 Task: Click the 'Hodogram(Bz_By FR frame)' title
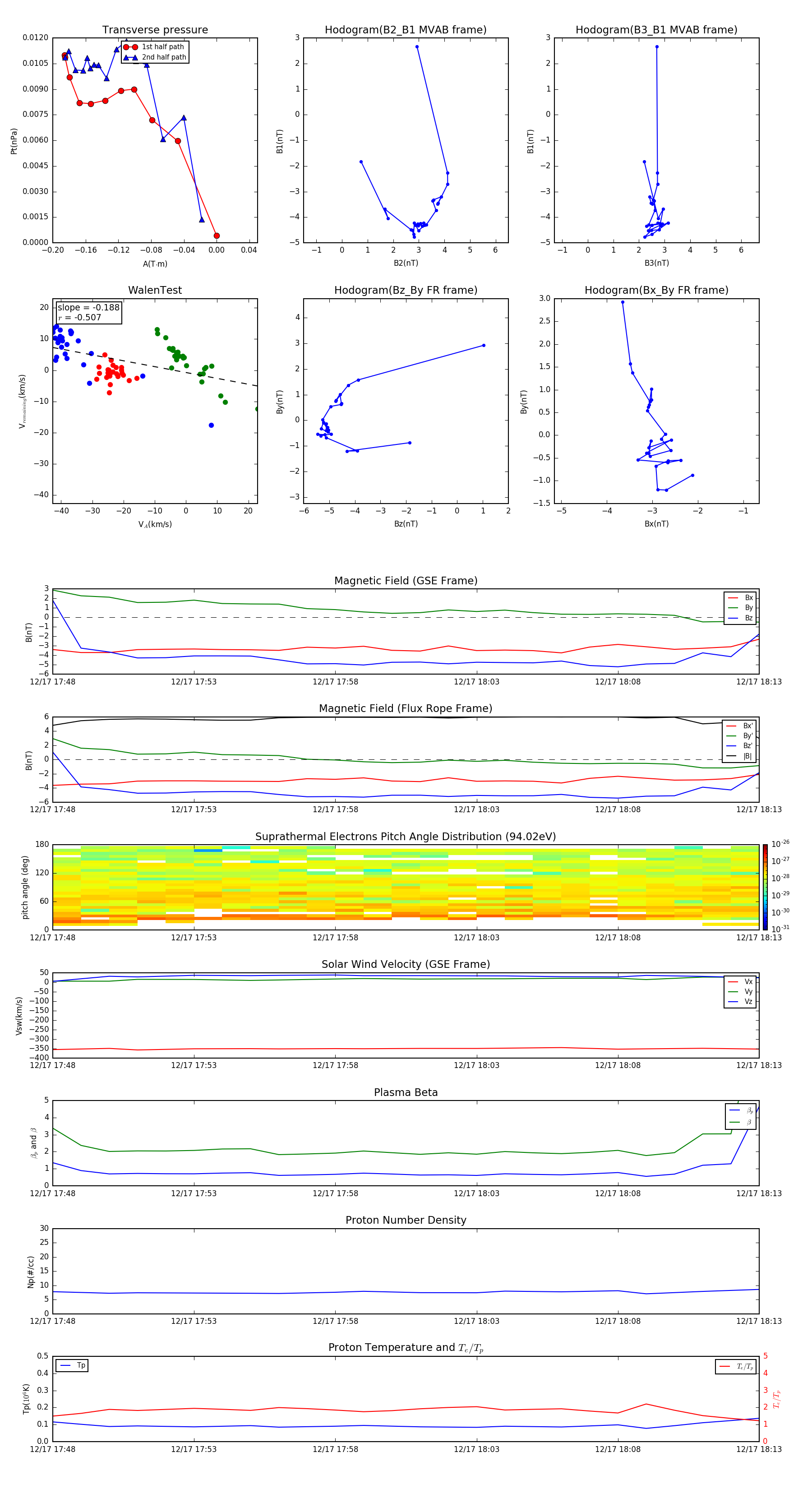coord(406,290)
